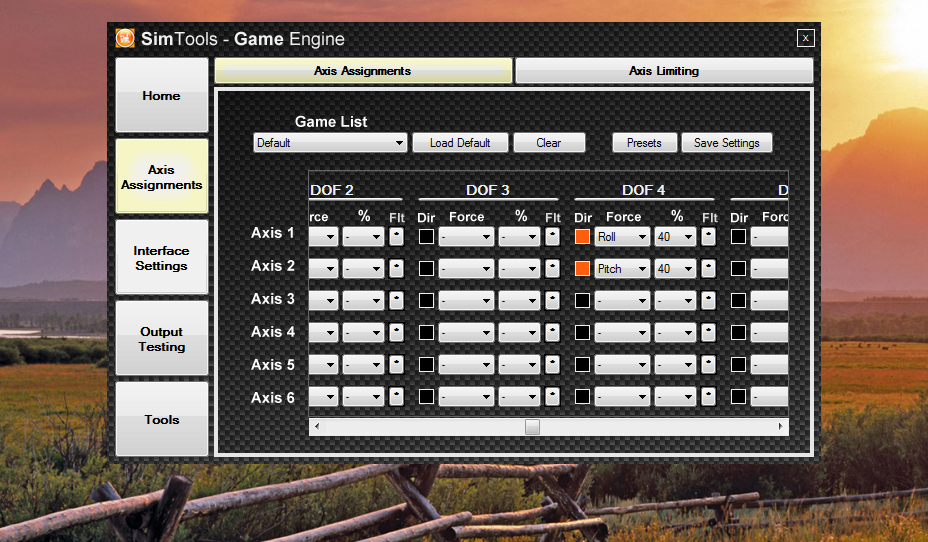Click the horizontal scrollbar thumb

[532, 427]
